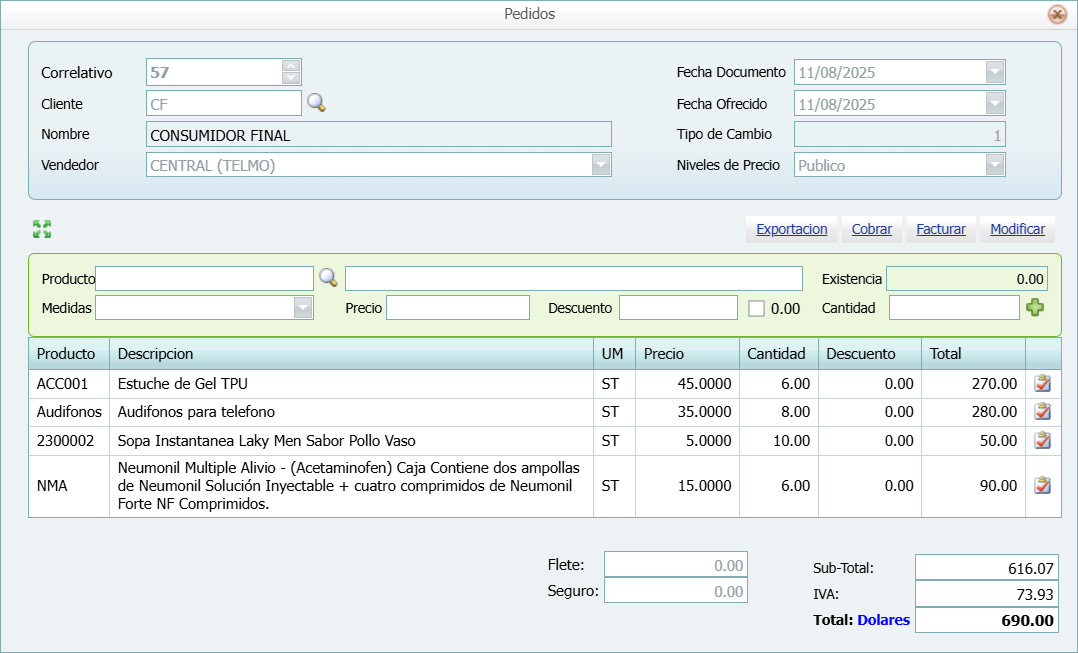
Task: Search products using the Producto magnifier icon
Action: click(x=327, y=278)
